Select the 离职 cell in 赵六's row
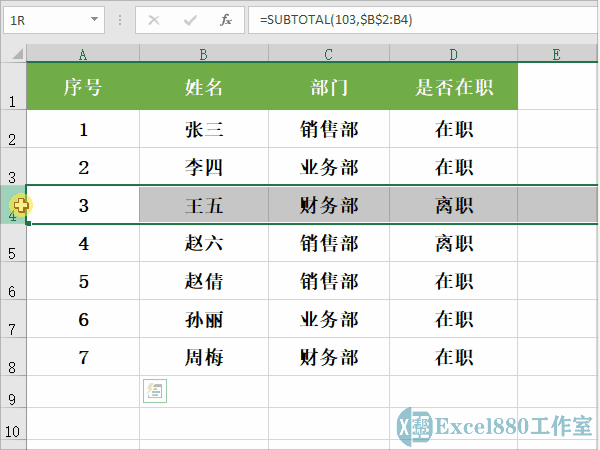This screenshot has height=450, width=600. point(454,243)
